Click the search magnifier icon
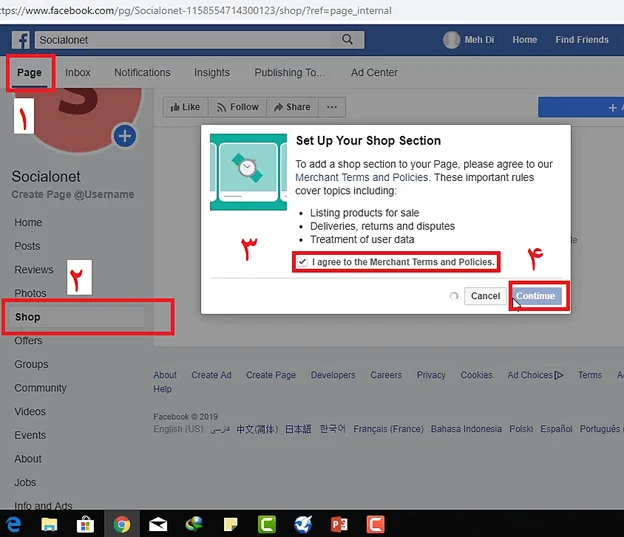This screenshot has width=624, height=537. (347, 40)
